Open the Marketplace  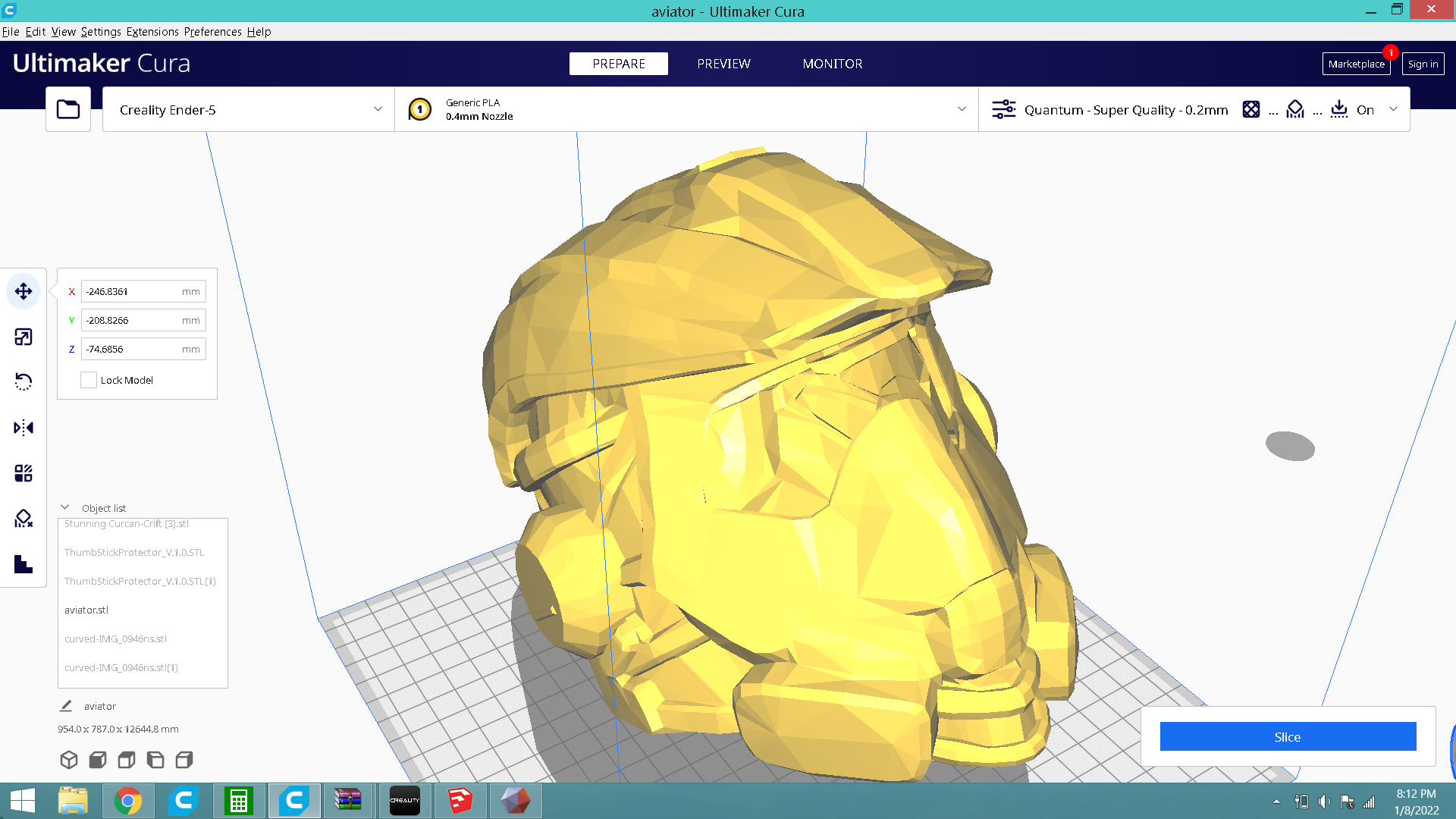click(1356, 64)
